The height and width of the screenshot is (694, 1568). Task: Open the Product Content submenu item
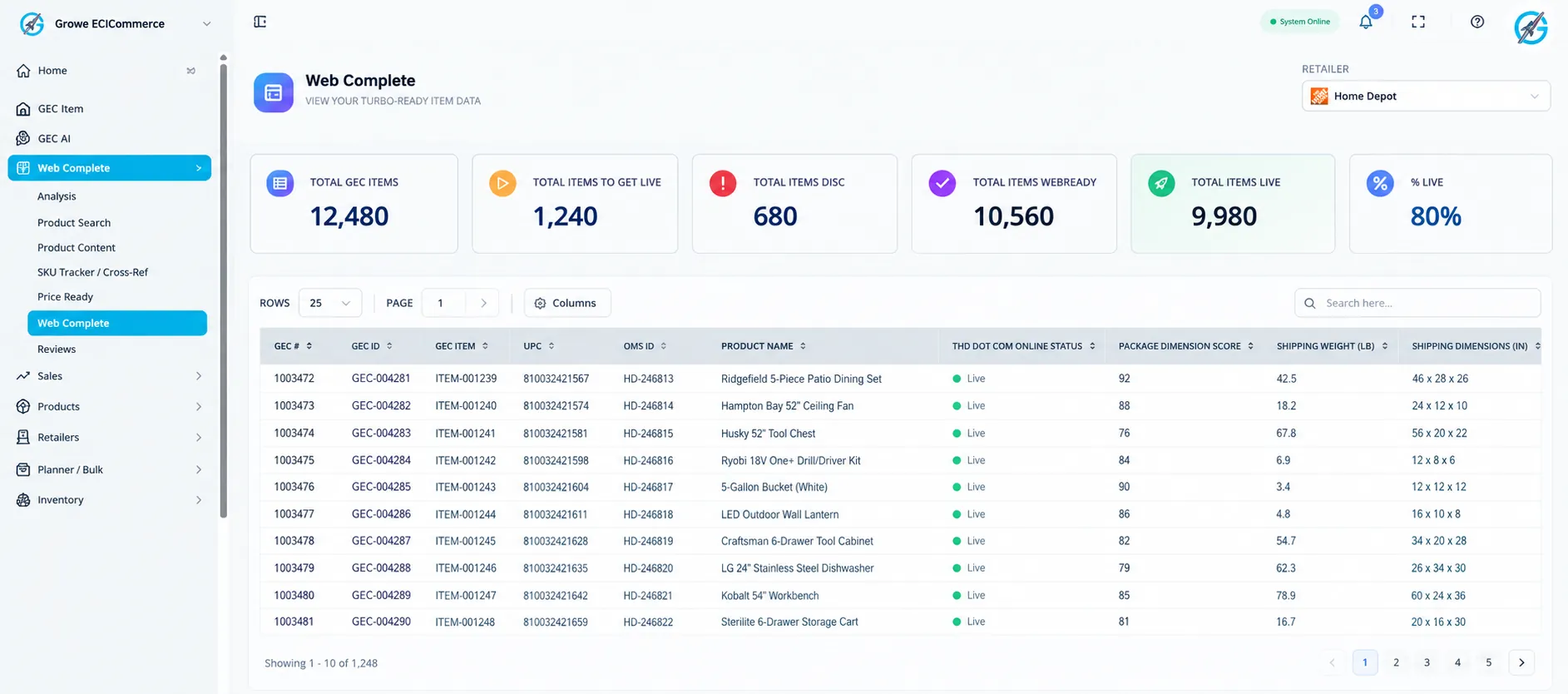tap(77, 248)
